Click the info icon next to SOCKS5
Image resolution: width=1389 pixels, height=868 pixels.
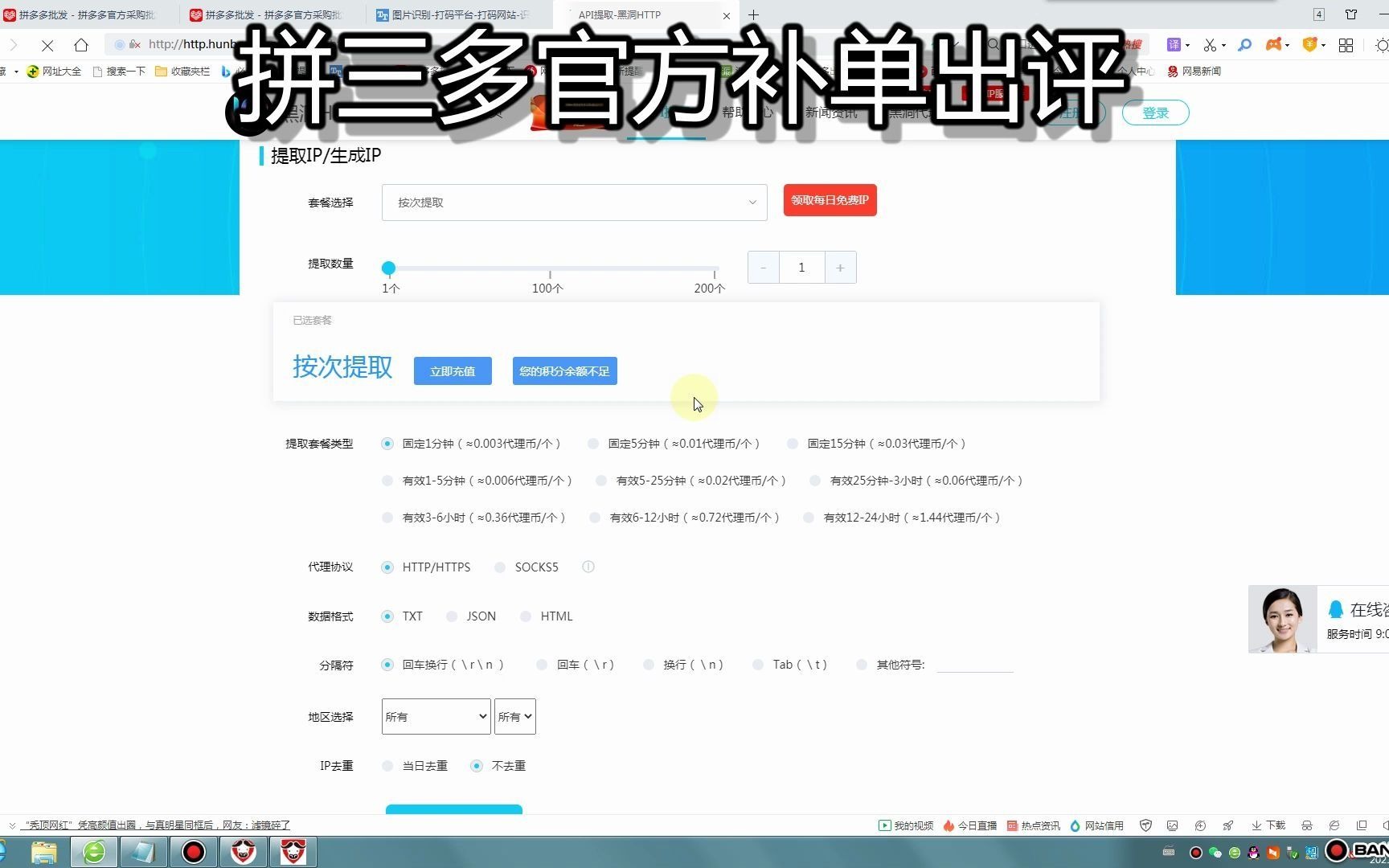(588, 567)
